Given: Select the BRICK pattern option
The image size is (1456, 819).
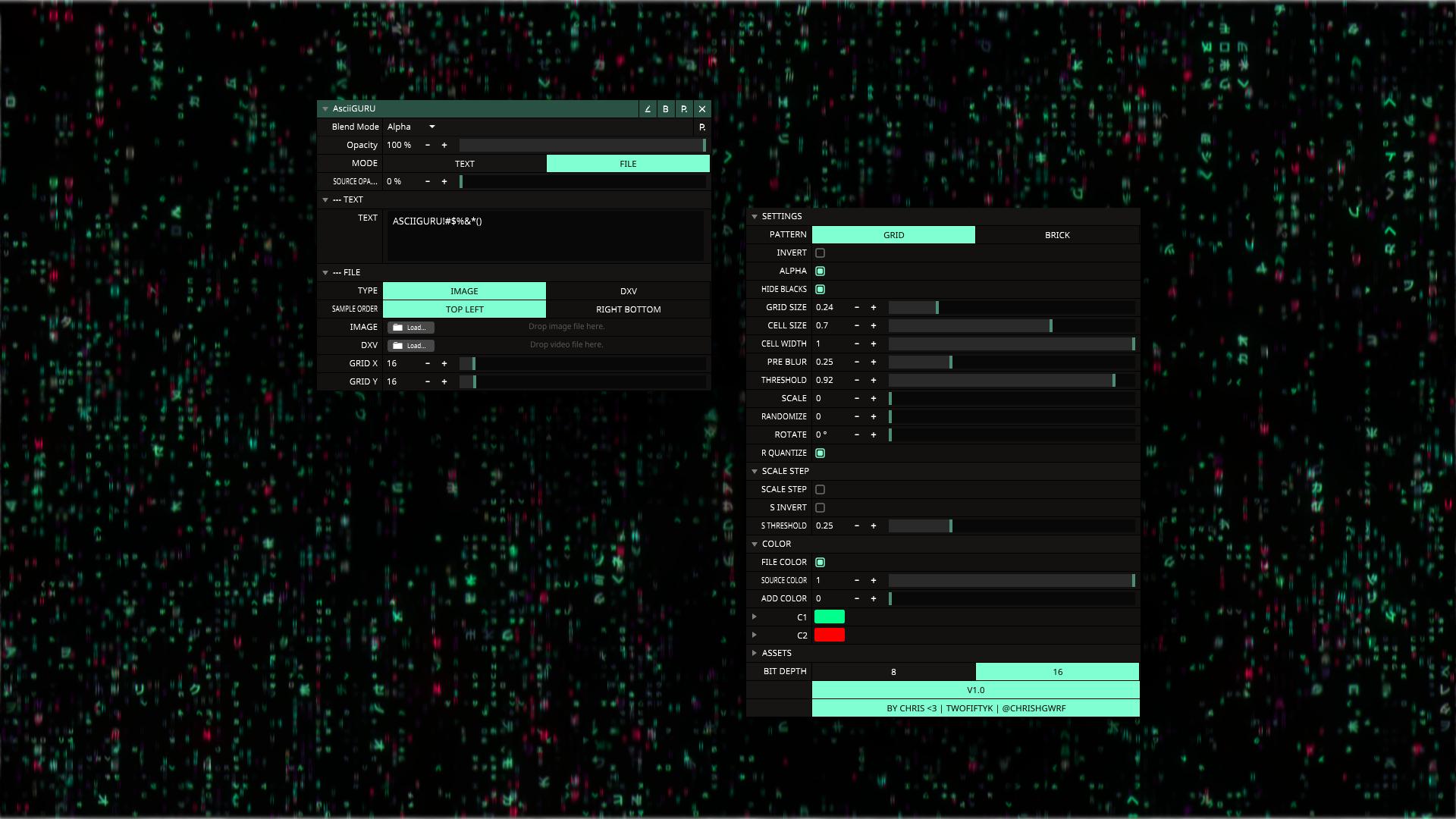Looking at the screenshot, I should click(x=1056, y=235).
